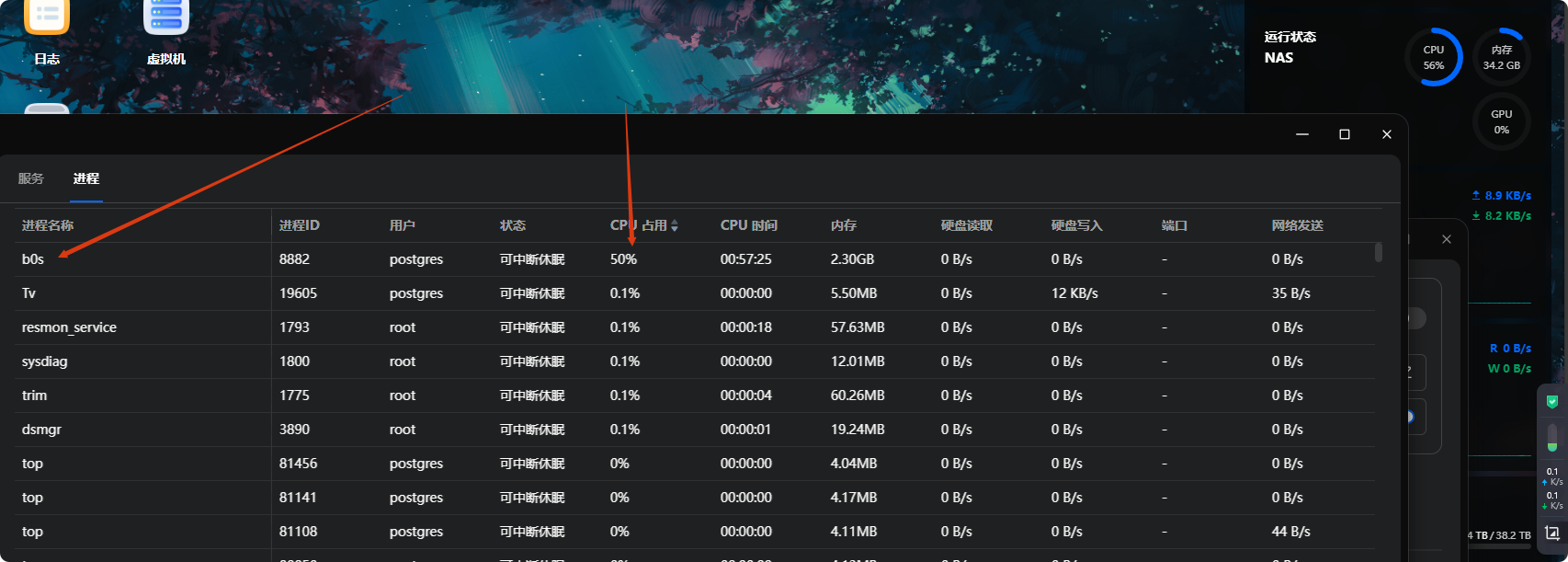This screenshot has height=562, width=1568.
Task: Click the 网络发送 column header
Action: coord(1298,225)
